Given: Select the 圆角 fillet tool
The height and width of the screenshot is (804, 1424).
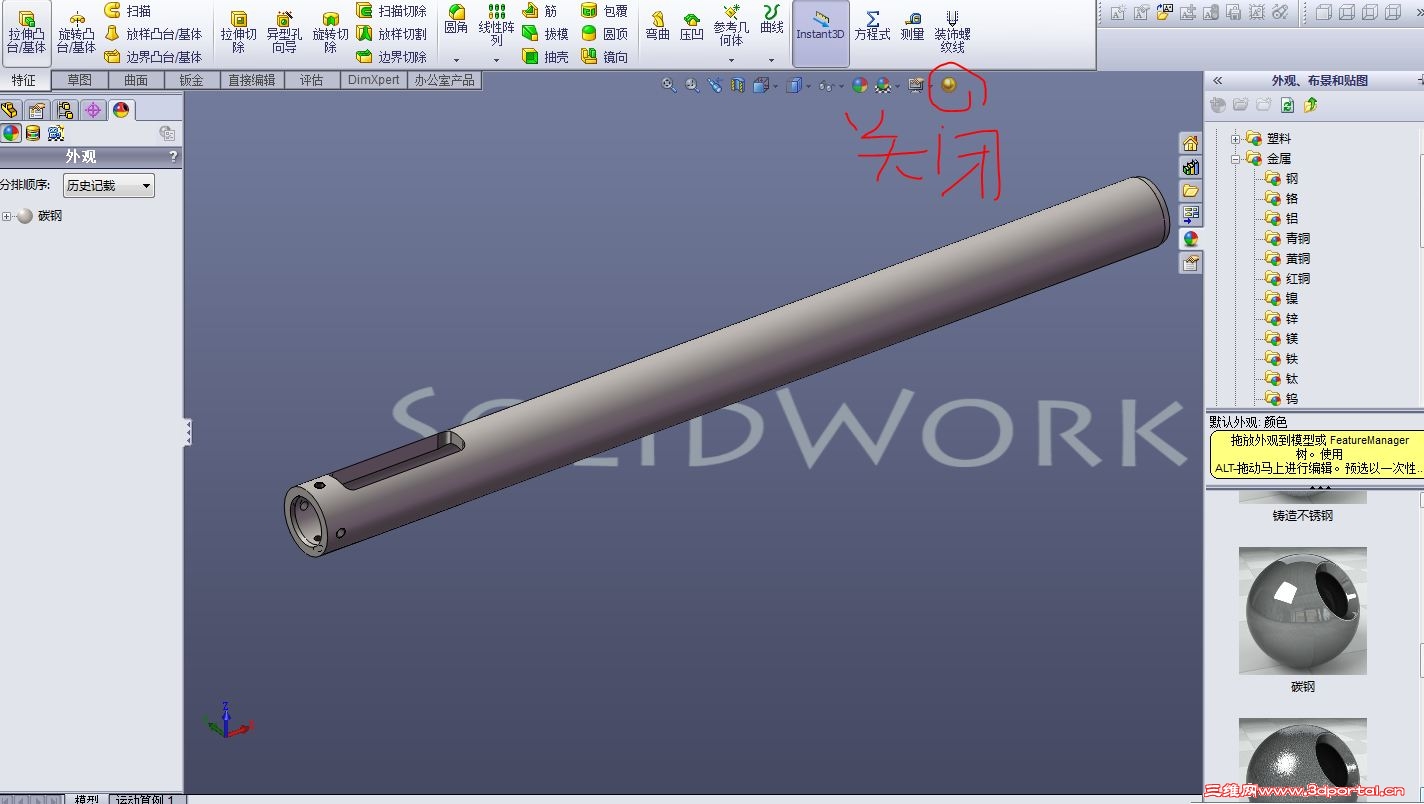Looking at the screenshot, I should (456, 20).
